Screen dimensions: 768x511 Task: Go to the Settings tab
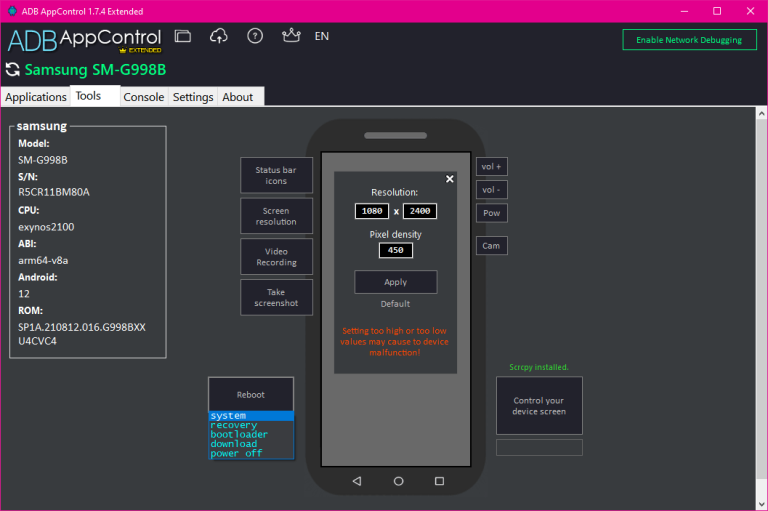pos(193,97)
